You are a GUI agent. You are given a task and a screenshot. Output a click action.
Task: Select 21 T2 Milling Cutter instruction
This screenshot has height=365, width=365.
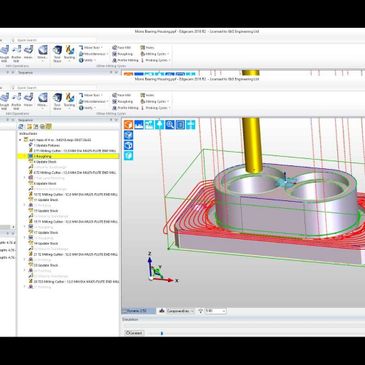pyautogui.click(x=73, y=254)
